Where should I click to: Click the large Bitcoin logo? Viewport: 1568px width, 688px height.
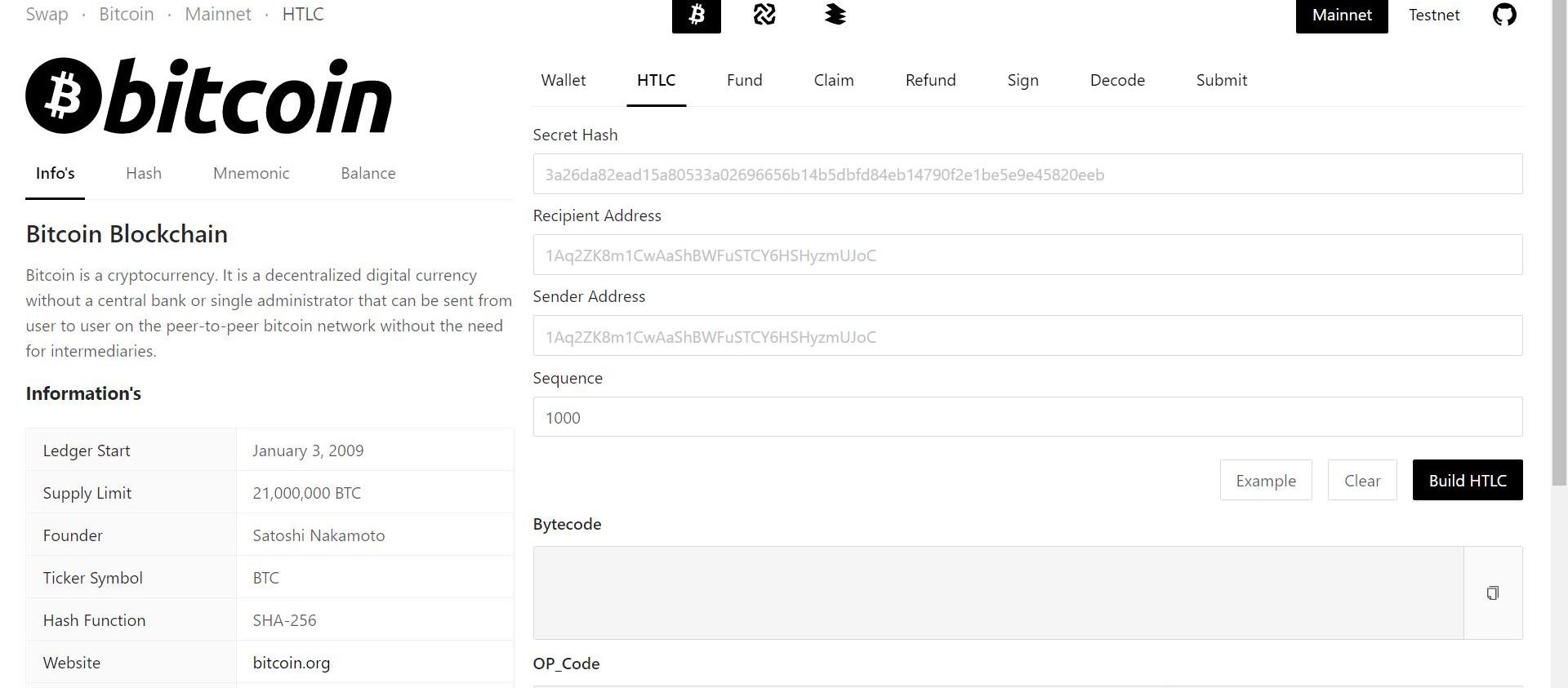[209, 96]
